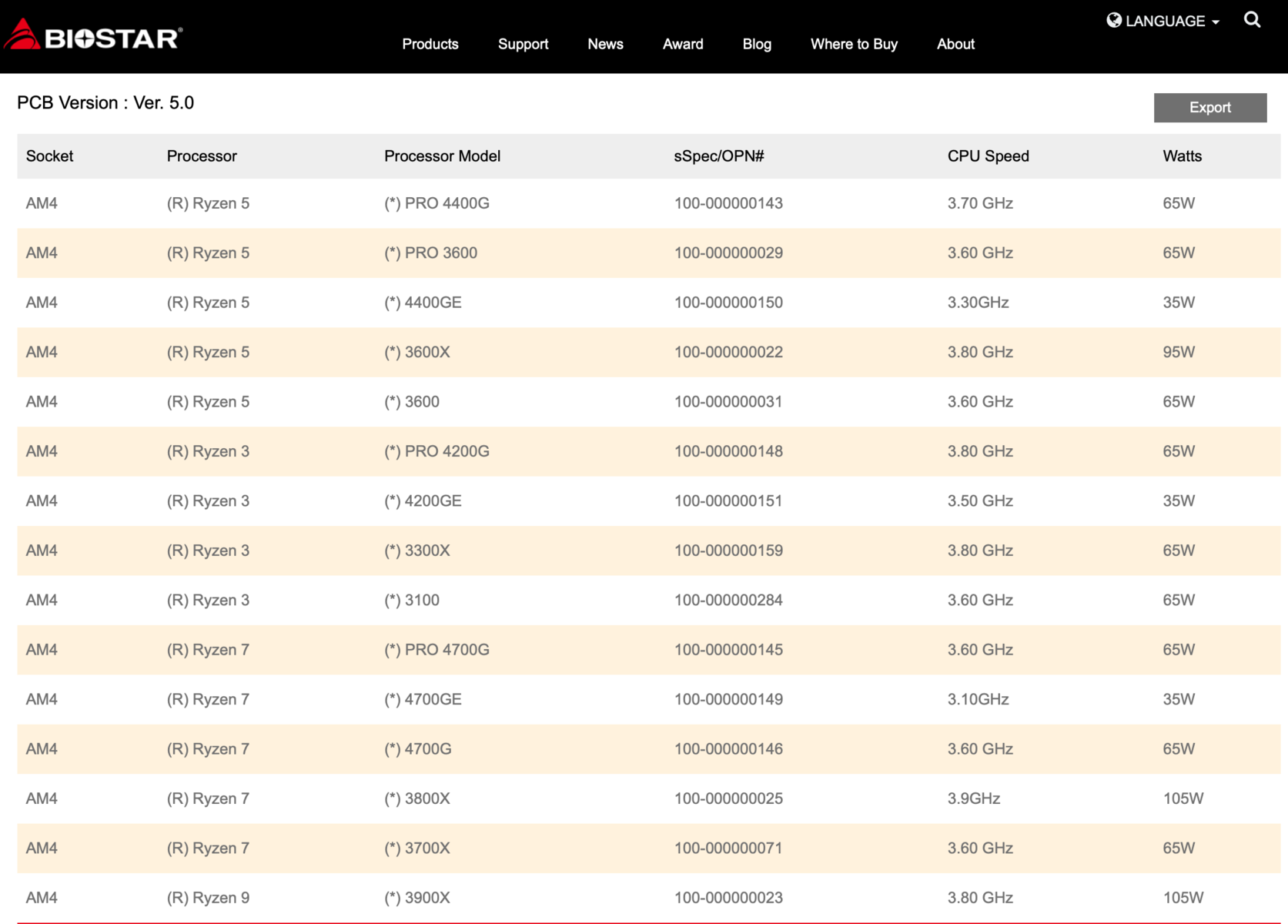
Task: Go to the News page
Action: (605, 44)
